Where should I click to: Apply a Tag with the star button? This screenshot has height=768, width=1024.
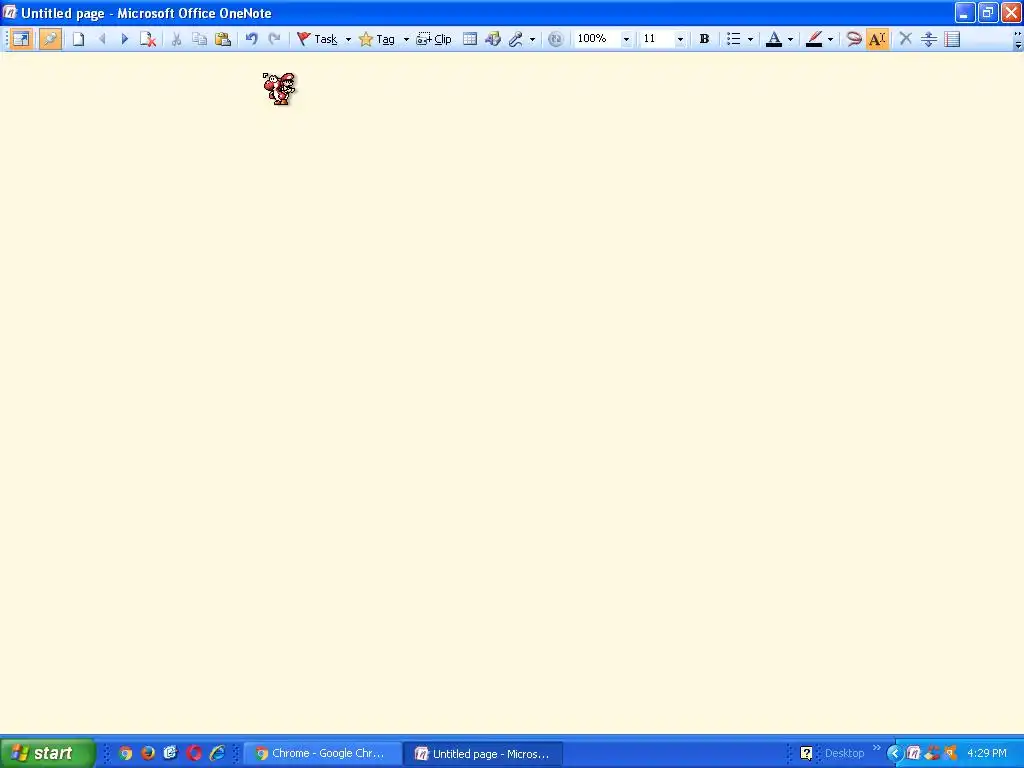click(377, 39)
